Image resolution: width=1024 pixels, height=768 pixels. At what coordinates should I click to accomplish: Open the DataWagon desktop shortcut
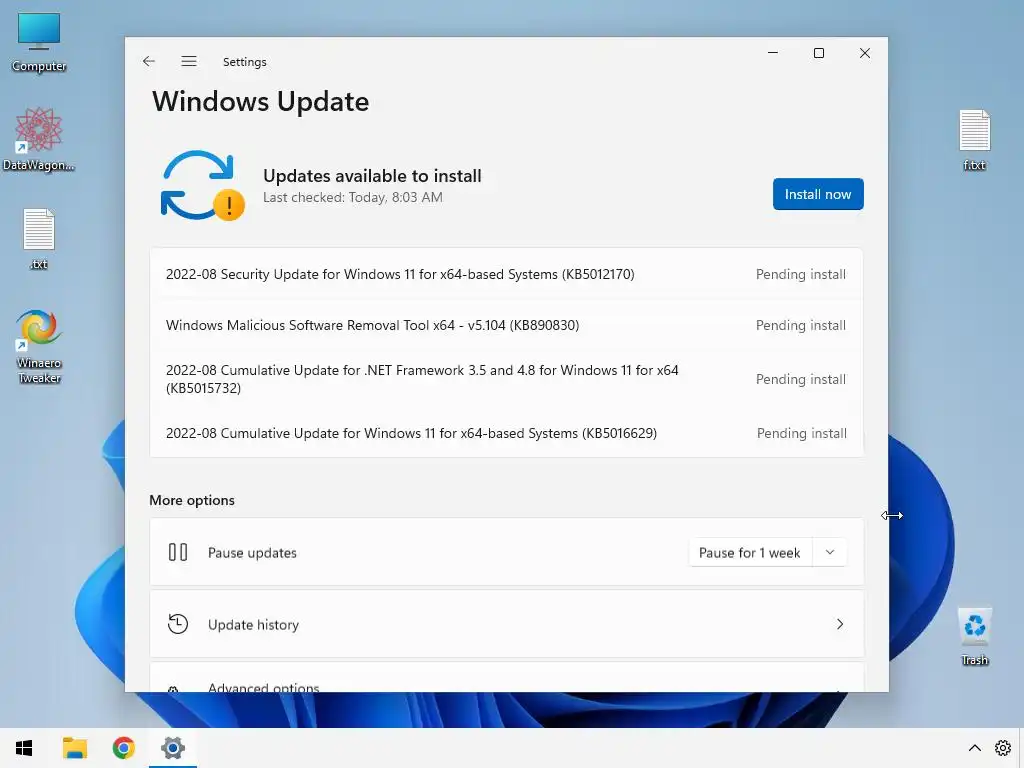click(x=39, y=140)
